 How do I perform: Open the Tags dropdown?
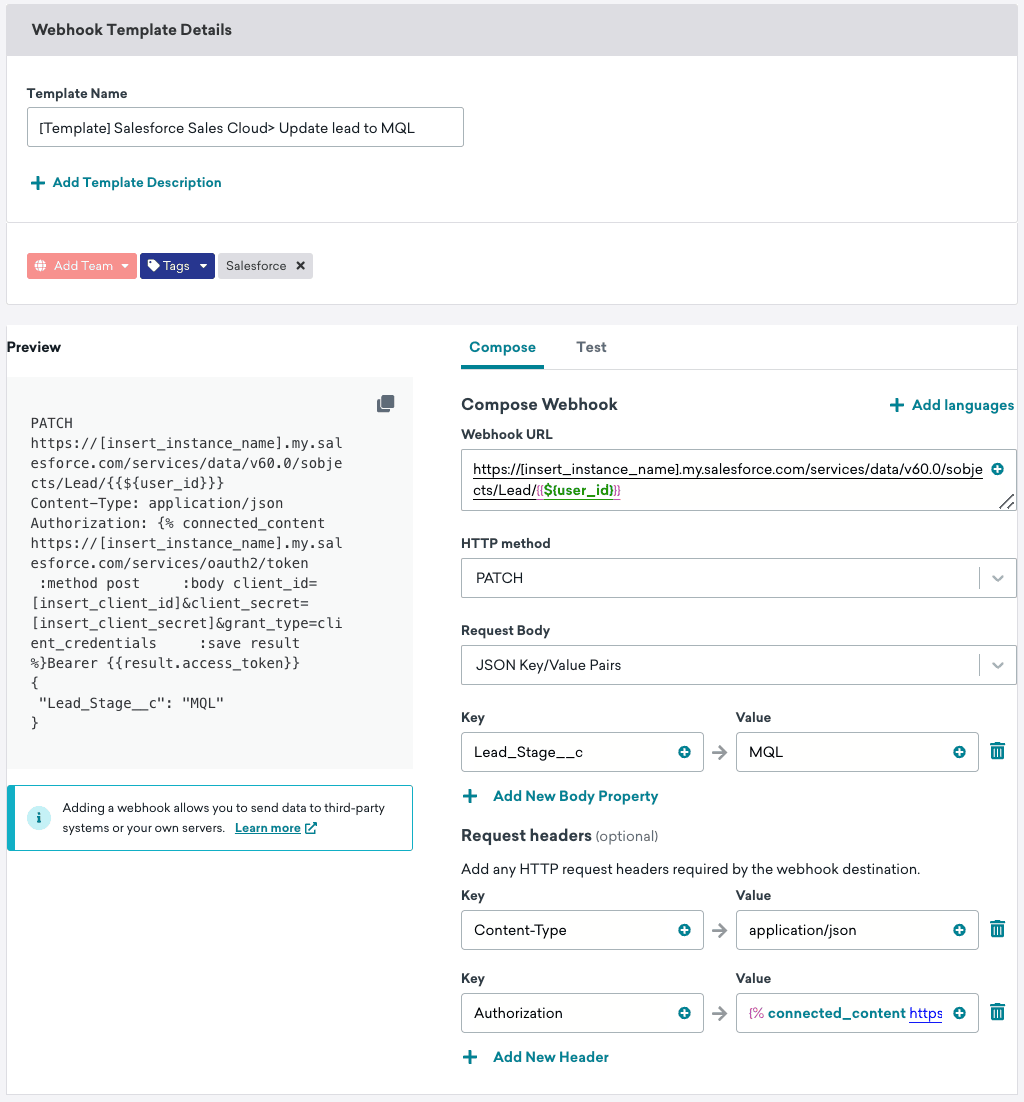(177, 266)
